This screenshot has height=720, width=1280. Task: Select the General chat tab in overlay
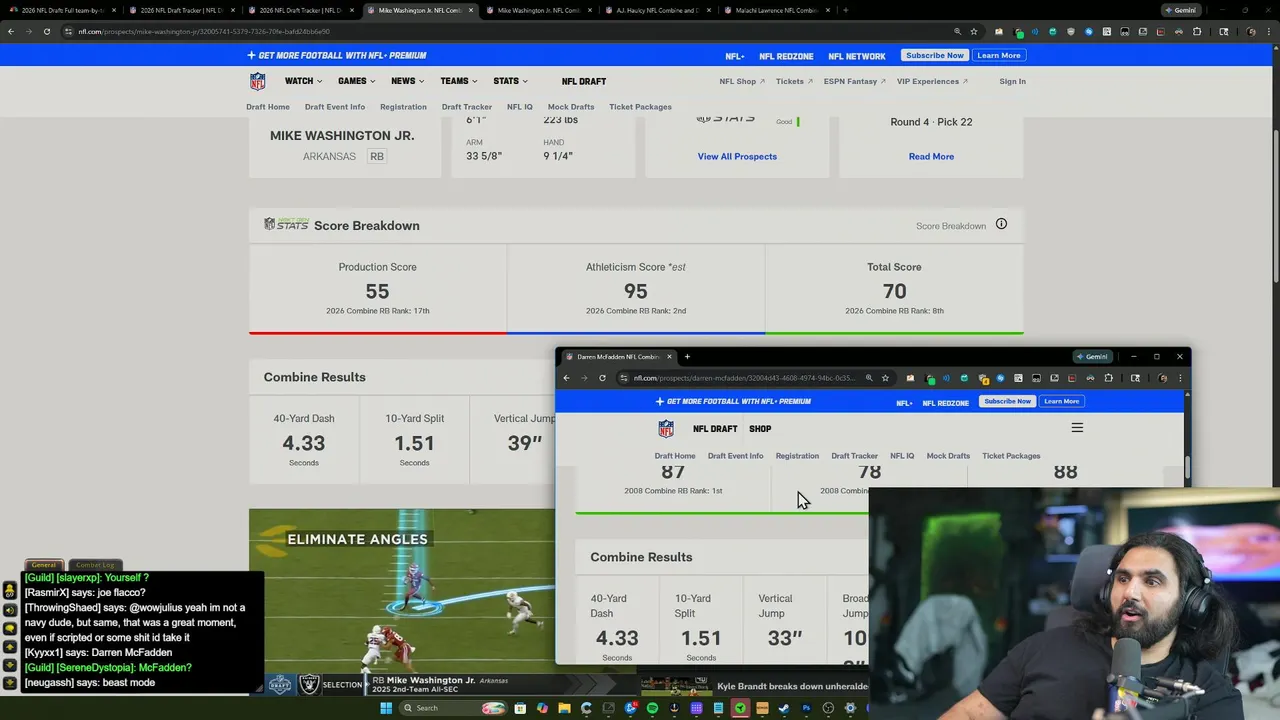(43, 565)
